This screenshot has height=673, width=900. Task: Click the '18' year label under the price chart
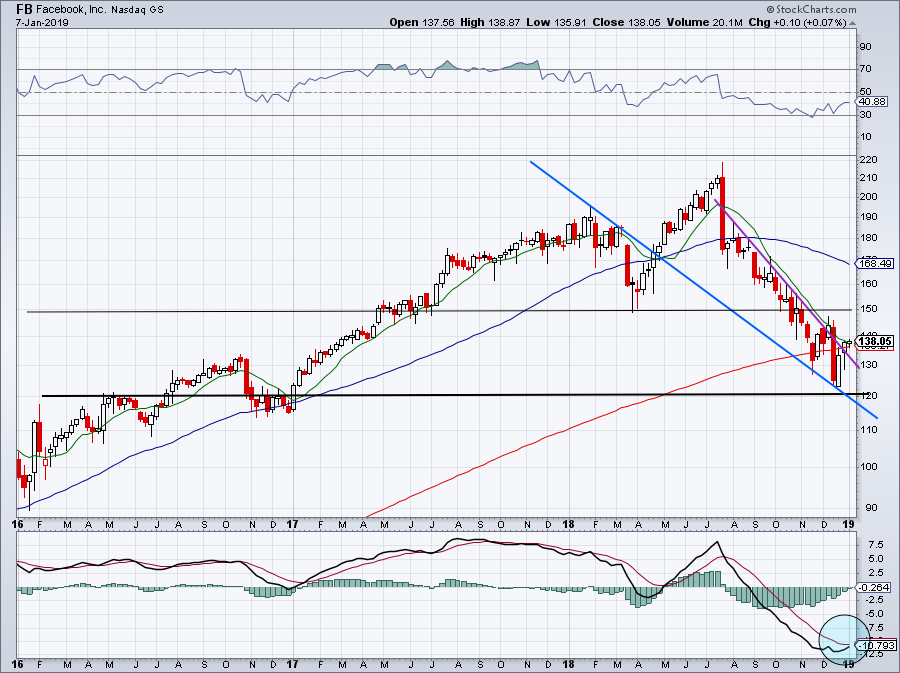(x=568, y=524)
